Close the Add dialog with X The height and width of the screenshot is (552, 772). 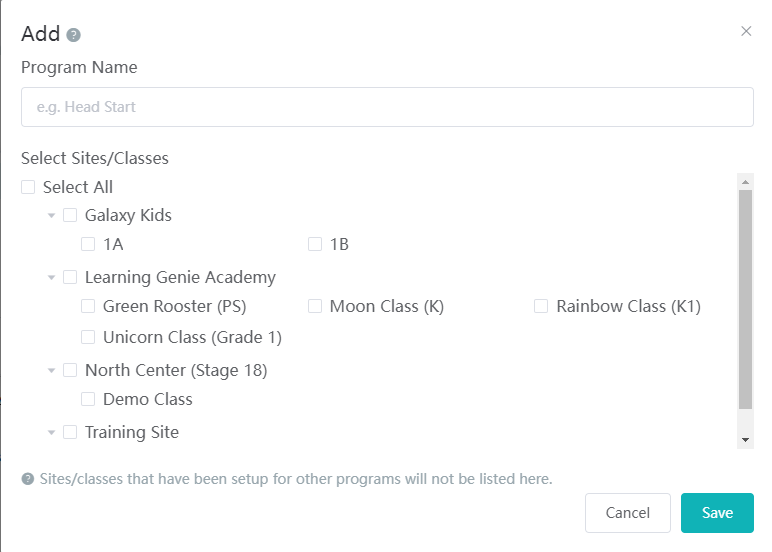pos(746,31)
